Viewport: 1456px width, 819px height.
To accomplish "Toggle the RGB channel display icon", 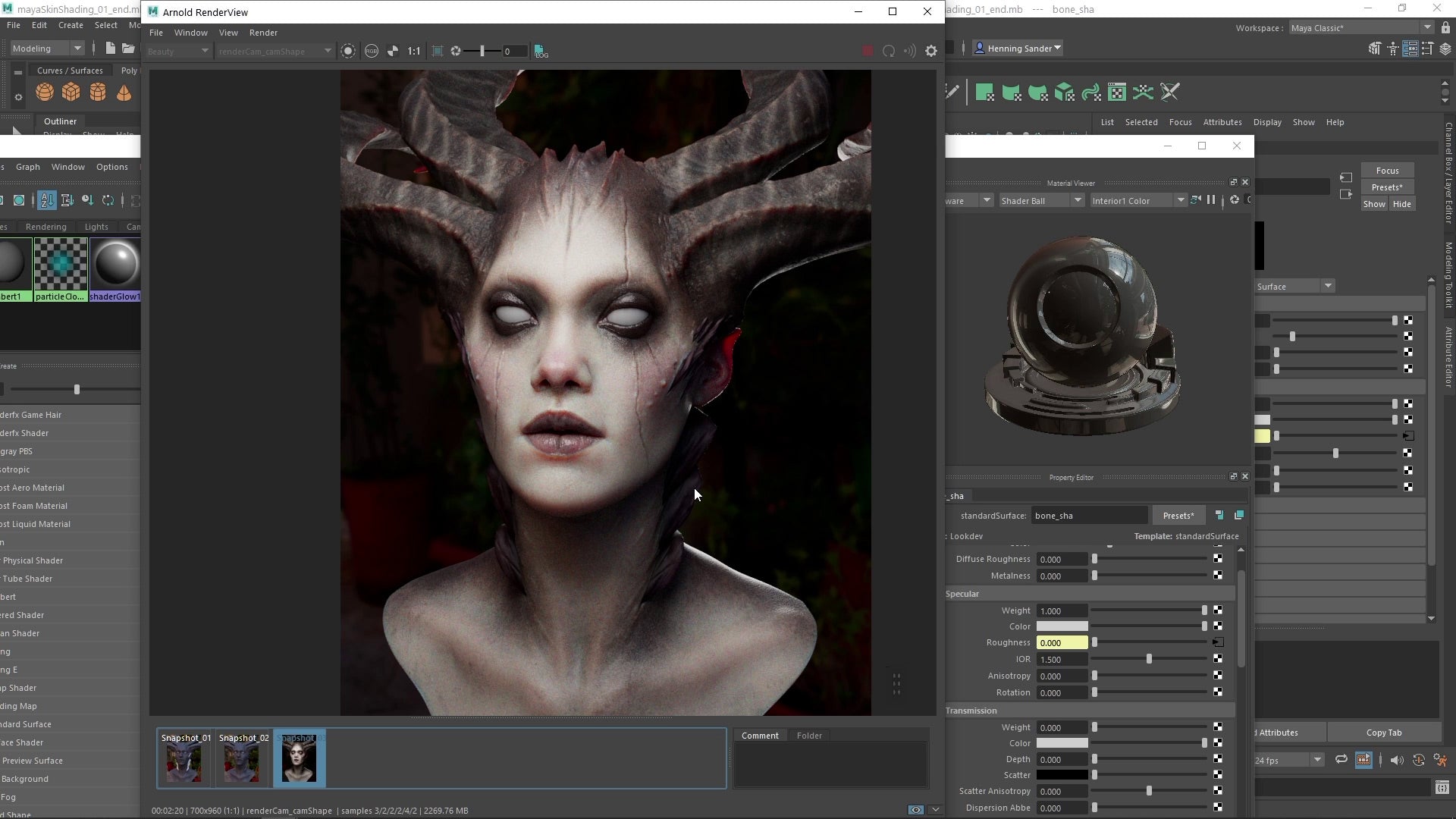I will pos(371,51).
